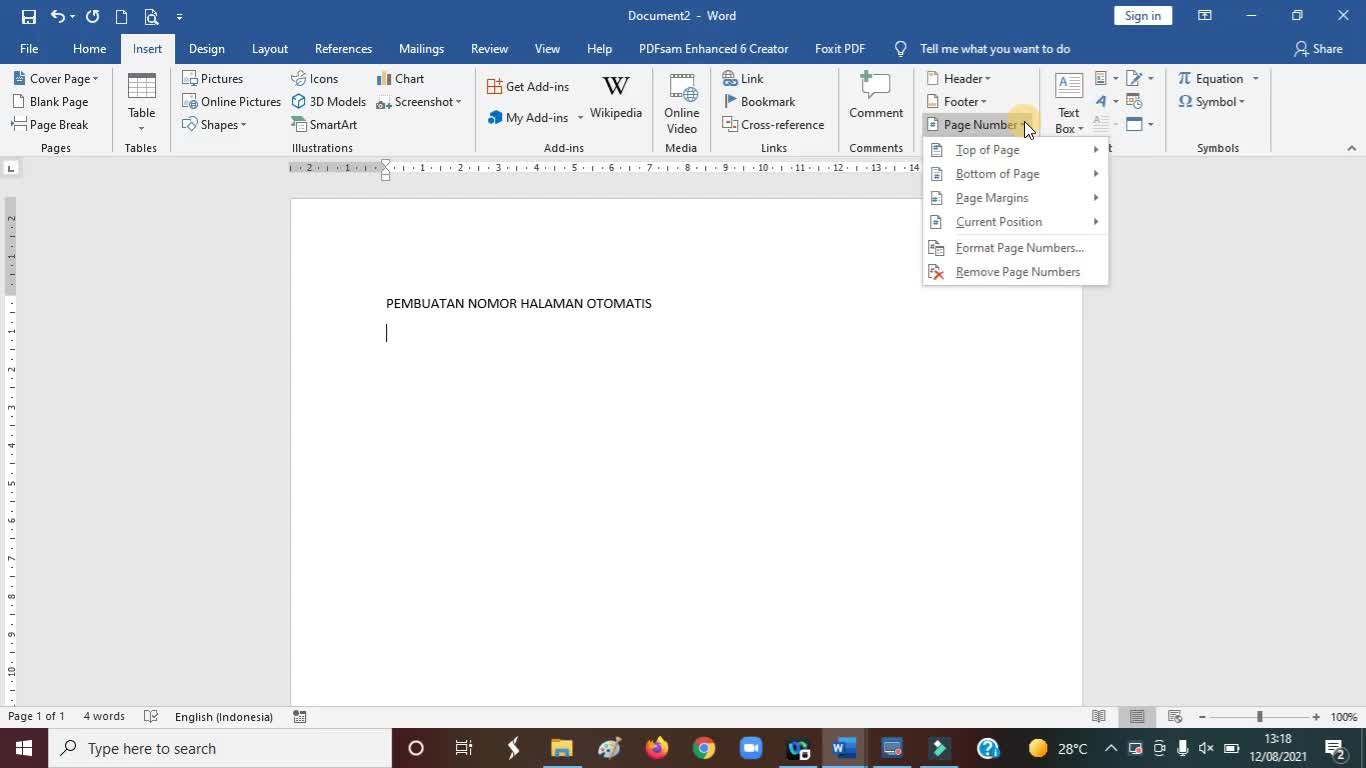The image size is (1366, 768).
Task: Open the Print Preview icon in the title bar
Action: 151,16
